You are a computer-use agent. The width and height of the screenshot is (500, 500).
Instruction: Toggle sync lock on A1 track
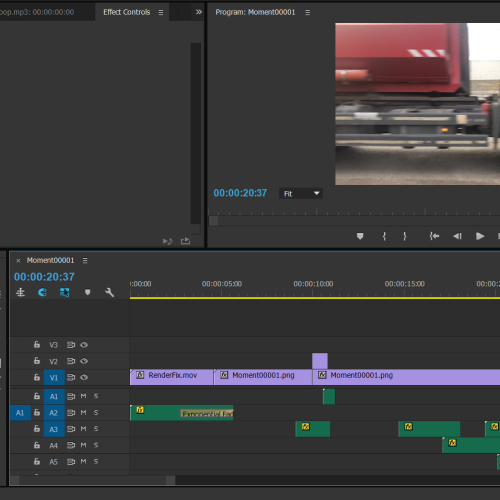point(71,396)
